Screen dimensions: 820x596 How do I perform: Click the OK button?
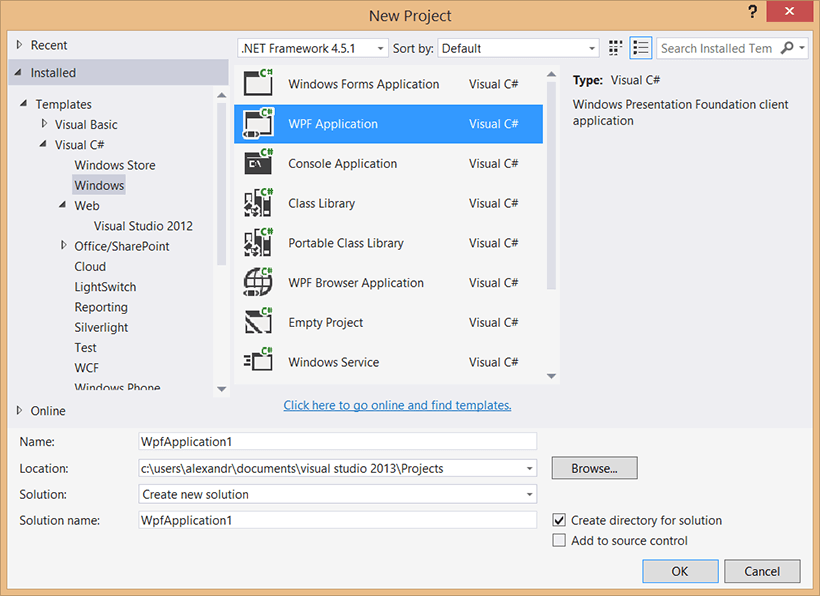tap(680, 571)
